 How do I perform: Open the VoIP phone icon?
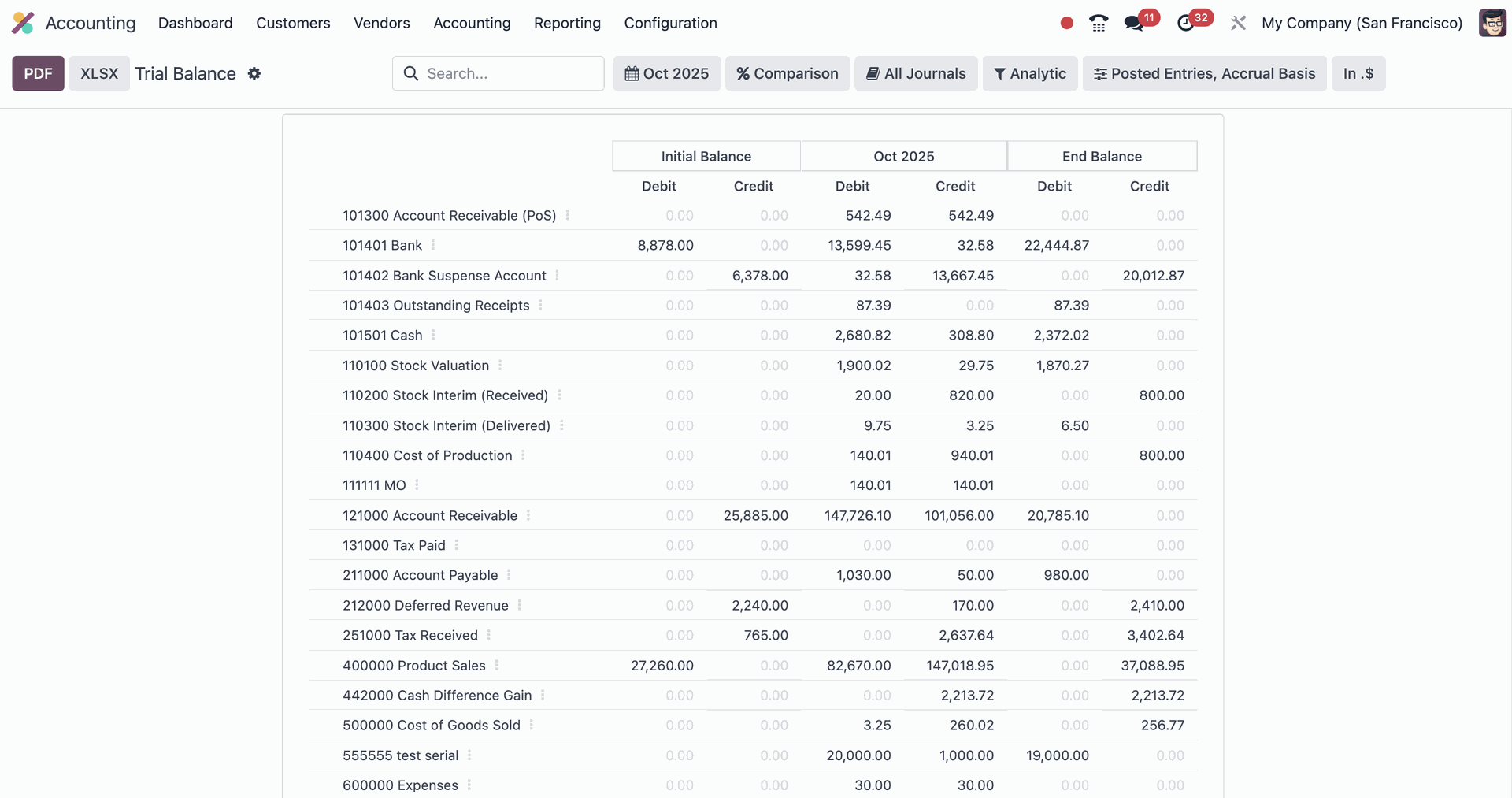1099,24
